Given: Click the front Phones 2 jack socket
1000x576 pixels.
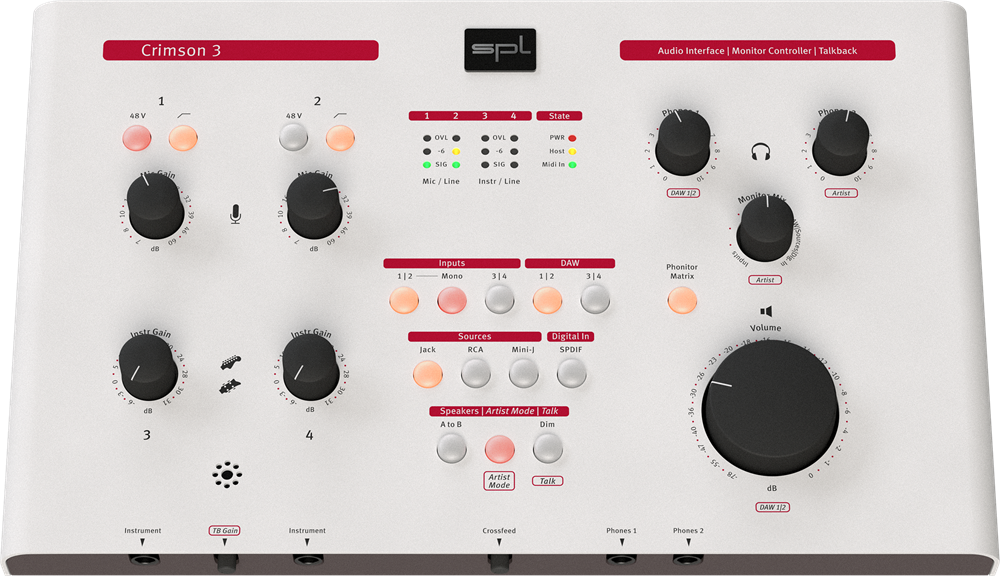Looking at the screenshot, I should coord(688,560).
